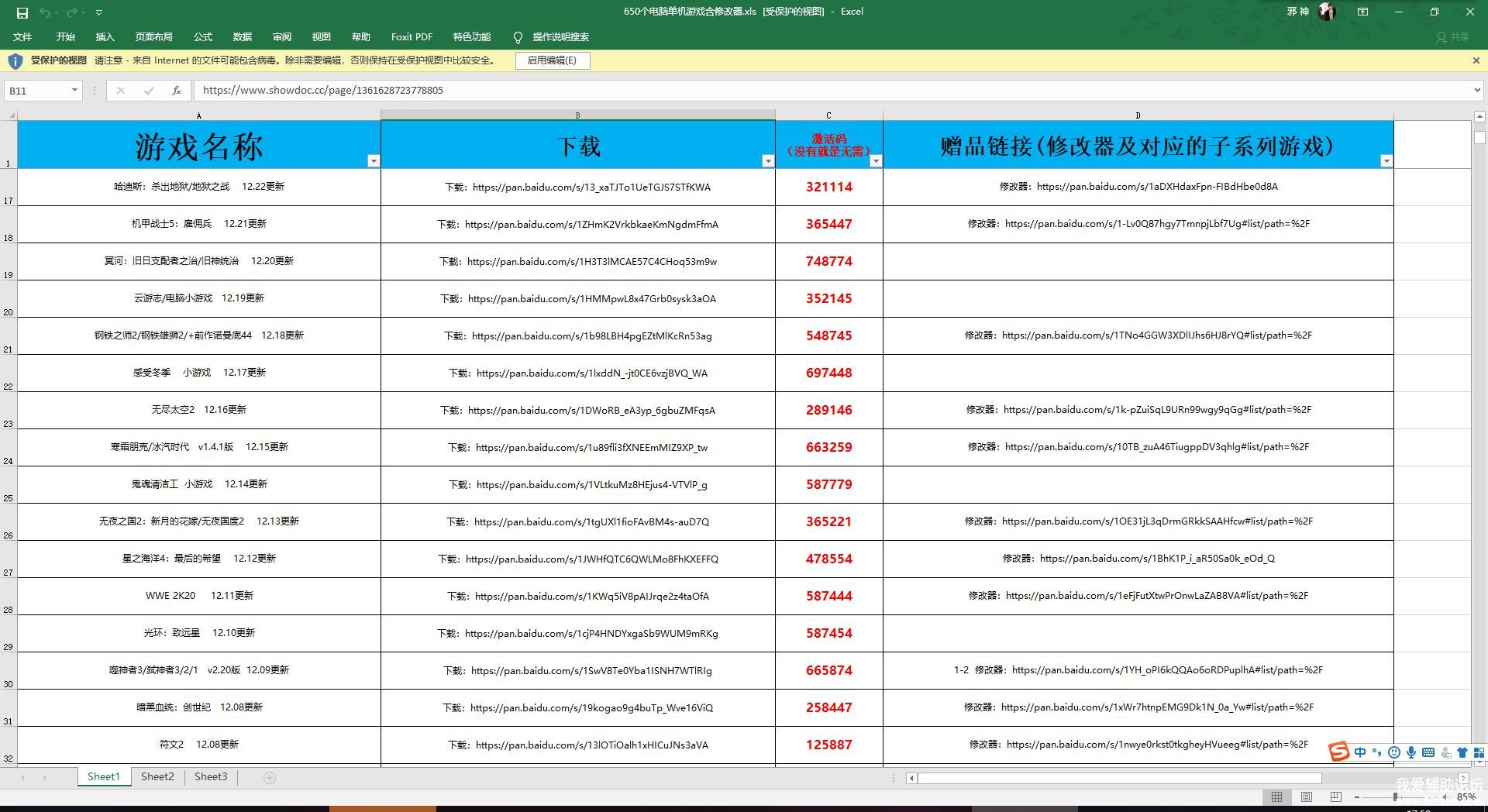Click the Sogou smiley emoji icon
Viewport: 1488px width, 812px height.
1394,752
